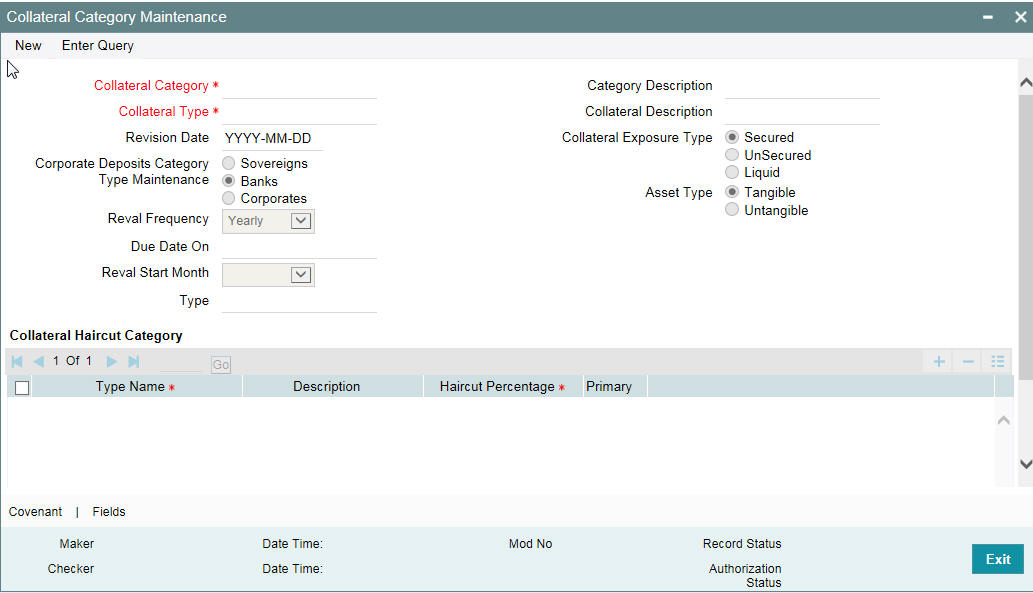The height and width of the screenshot is (593, 1033).
Task: Click main scrollbar up arrow
Action: [x=1026, y=82]
